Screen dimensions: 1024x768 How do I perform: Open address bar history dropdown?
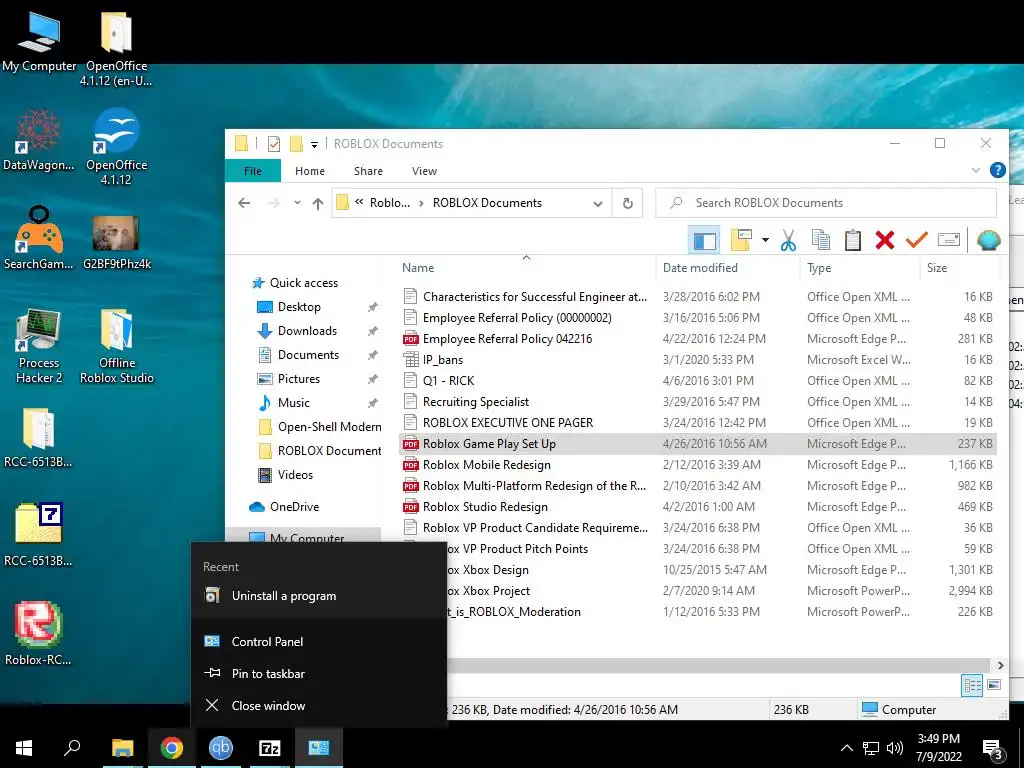[x=598, y=204]
